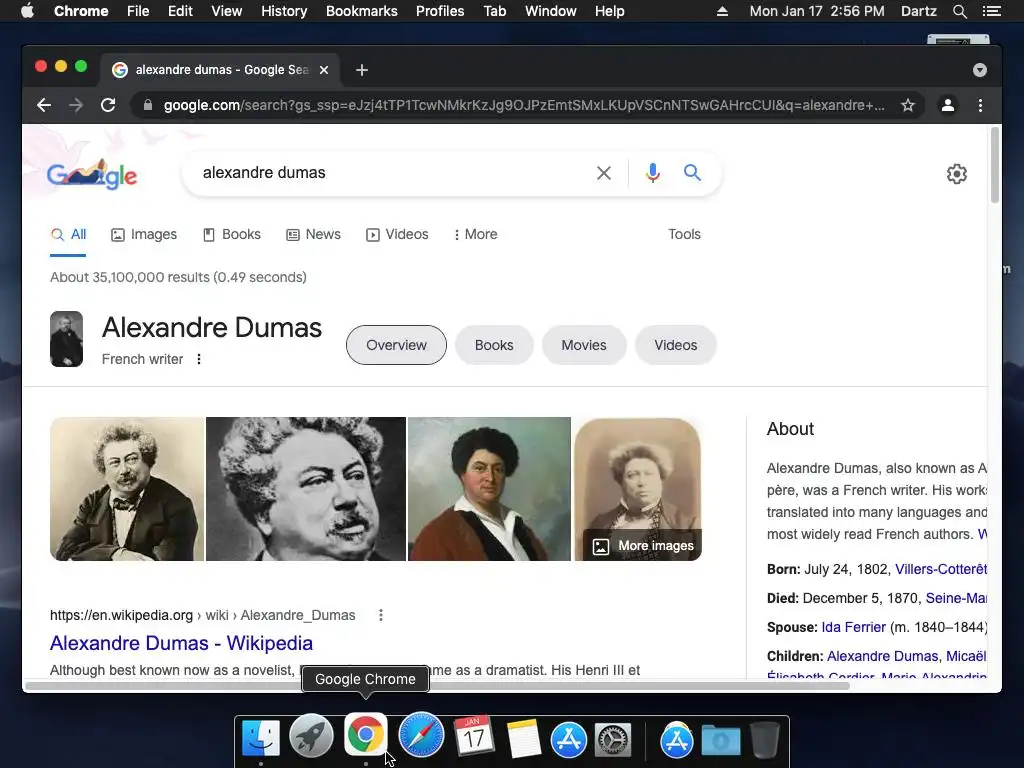Click the eject icon in the menu bar
Image resolution: width=1024 pixels, height=768 pixels.
(722, 11)
